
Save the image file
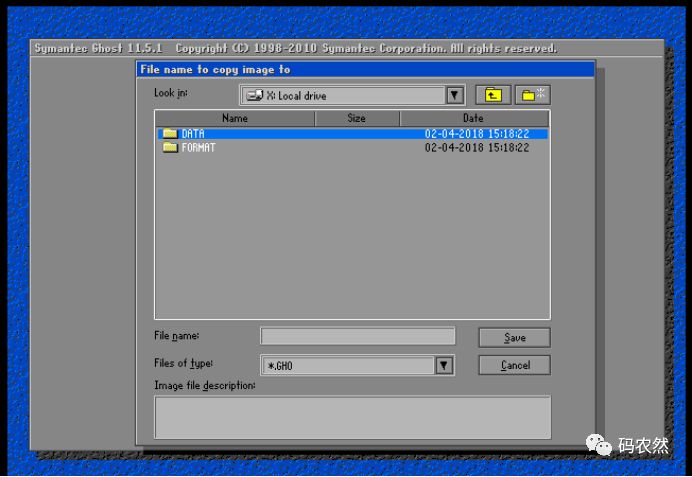514,338
